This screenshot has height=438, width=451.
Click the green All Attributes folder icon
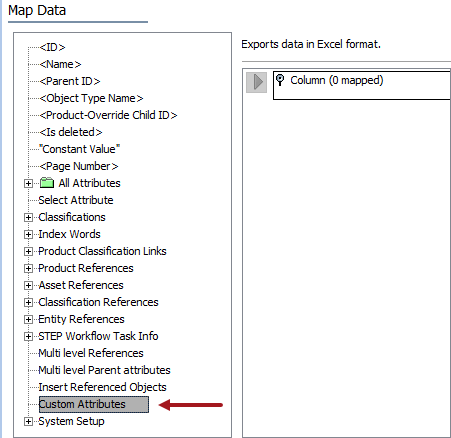pos(47,183)
